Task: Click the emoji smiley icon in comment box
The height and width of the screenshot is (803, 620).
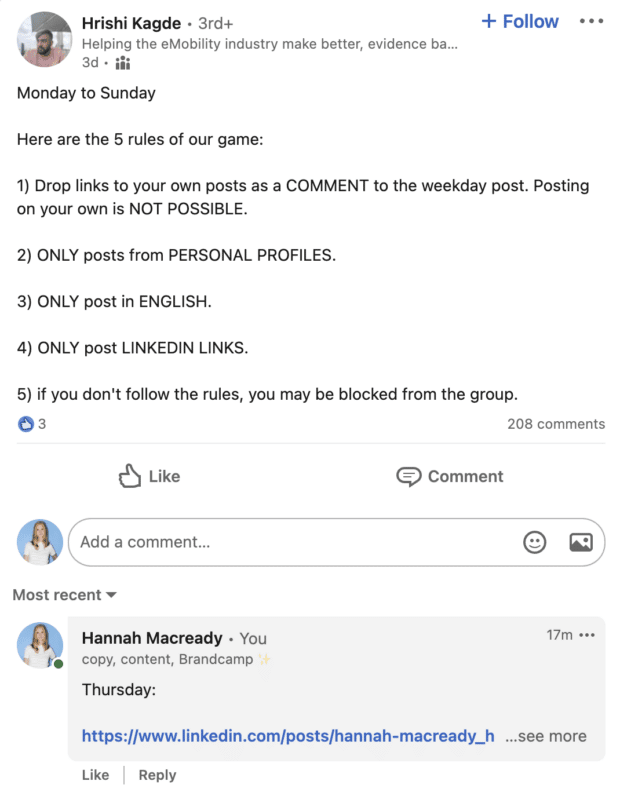Action: point(535,542)
